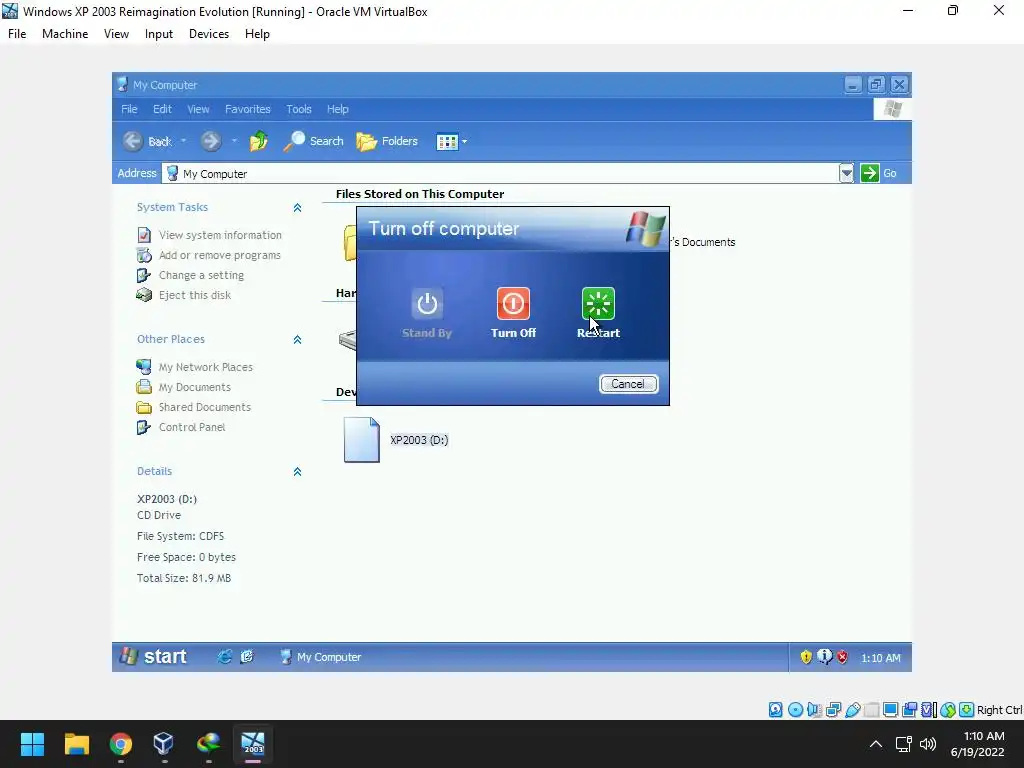Open the Help menu in My Computer
The width and height of the screenshot is (1024, 768).
click(x=338, y=109)
